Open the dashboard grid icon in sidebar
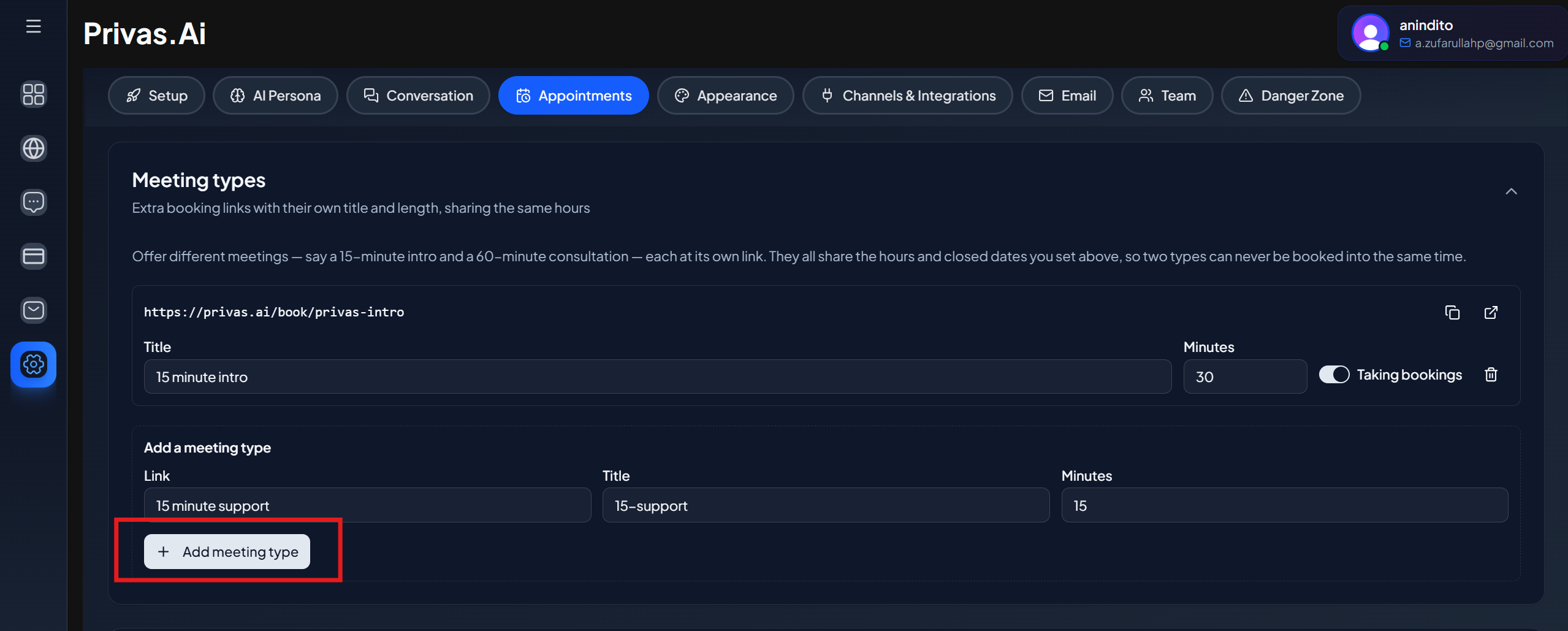 coord(33,94)
